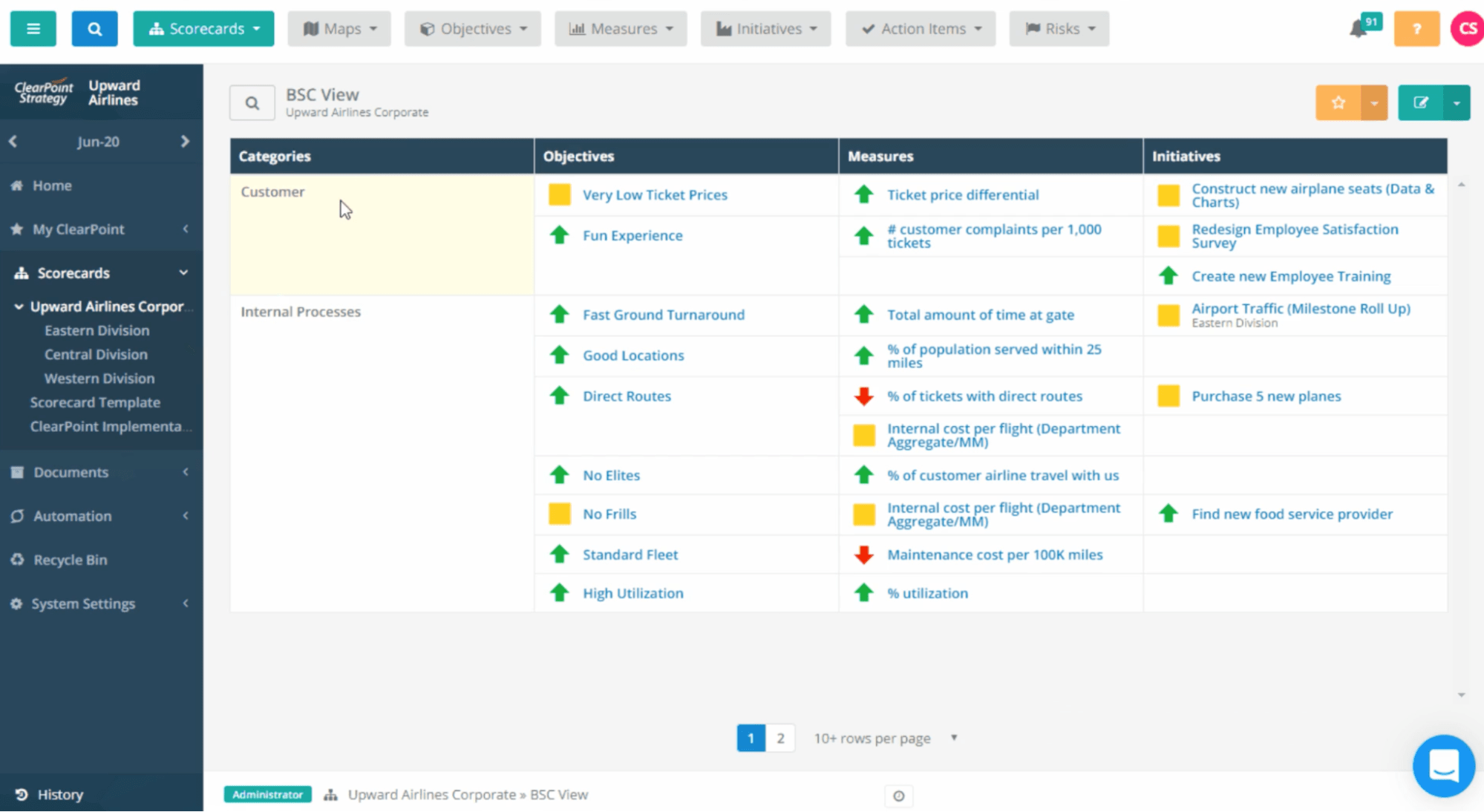The height and width of the screenshot is (812, 1484).
Task: Click the hamburger menu icon
Action: (x=33, y=28)
